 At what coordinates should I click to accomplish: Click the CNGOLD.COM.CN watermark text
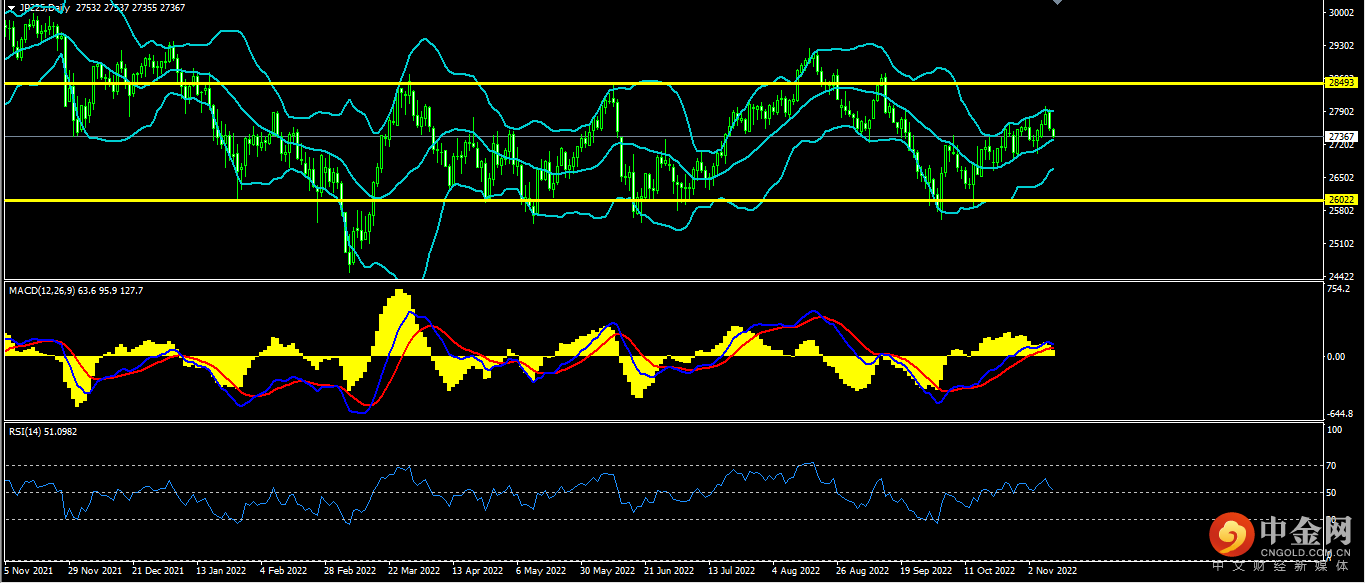(x=1308, y=549)
